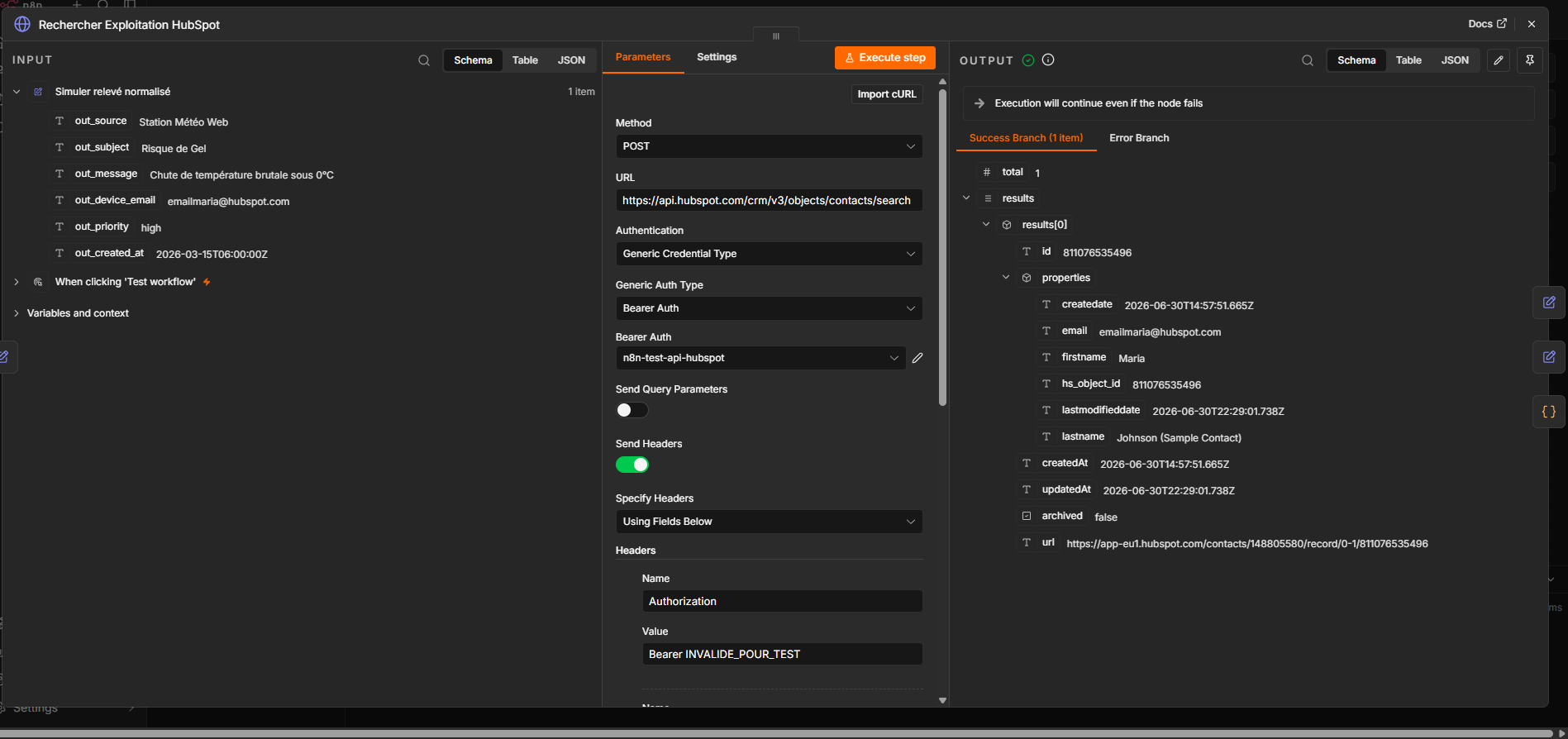Screen dimensions: 1568x739
Task: Open the Generic Auth Type dropdown
Action: 769,308
